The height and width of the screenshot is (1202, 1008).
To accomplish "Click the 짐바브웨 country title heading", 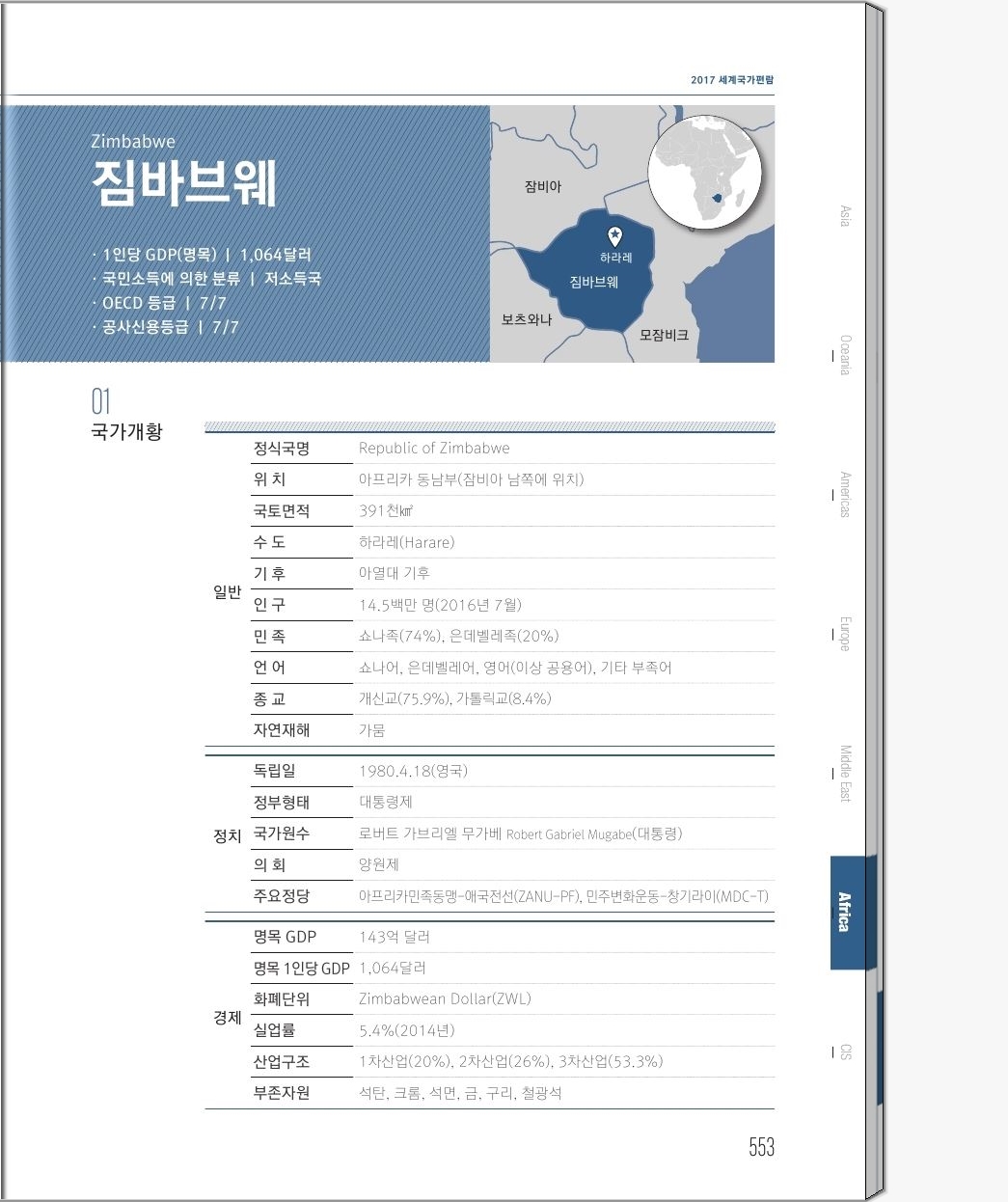I will (184, 183).
